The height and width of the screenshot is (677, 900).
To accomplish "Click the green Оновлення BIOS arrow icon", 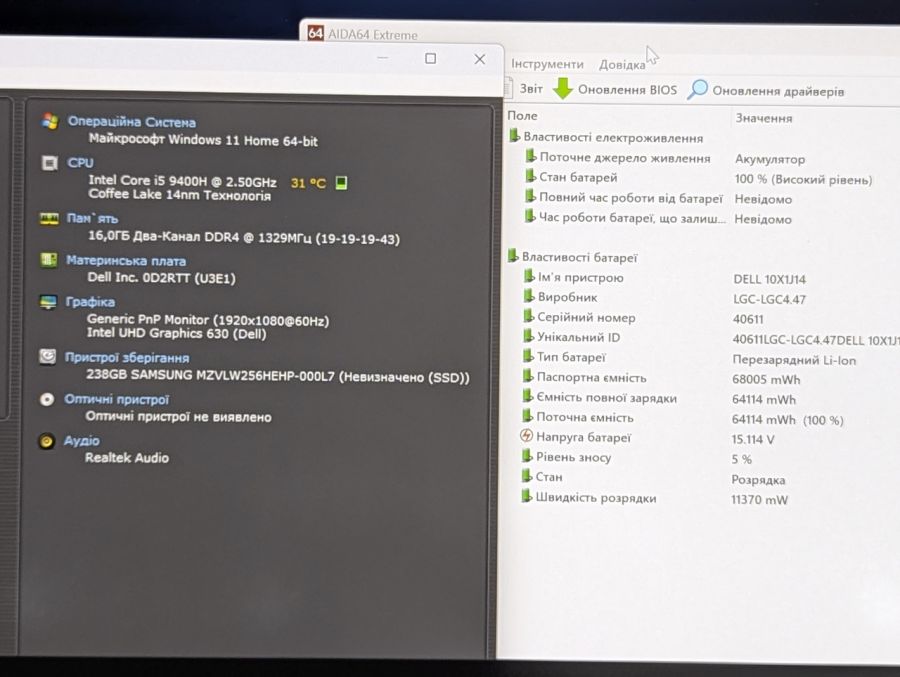I will coord(562,88).
